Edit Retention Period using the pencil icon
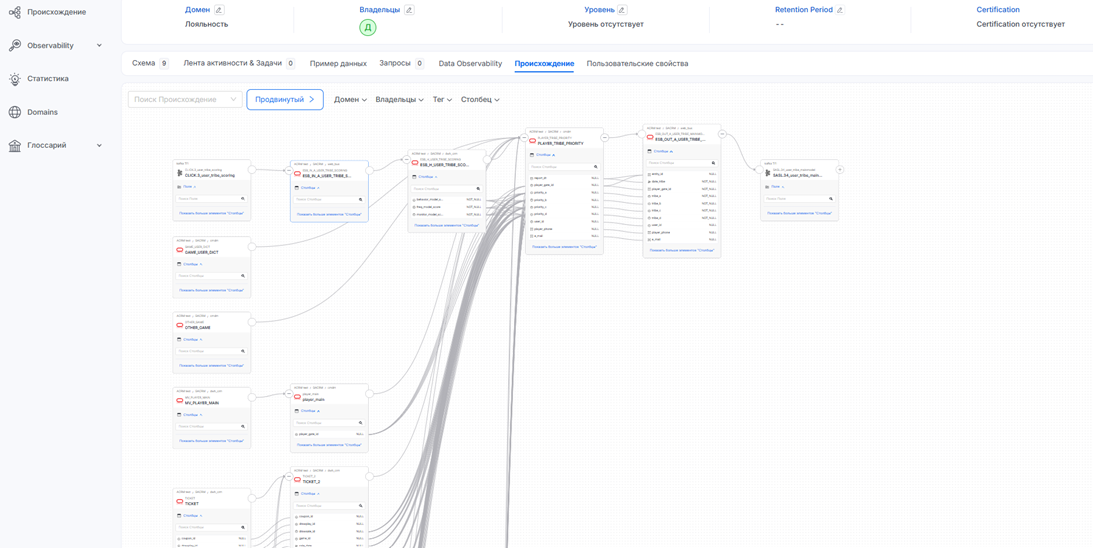 [840, 10]
